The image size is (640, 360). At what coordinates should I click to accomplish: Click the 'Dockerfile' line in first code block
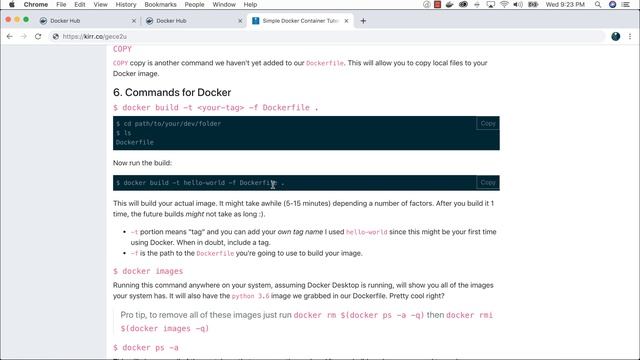tap(135, 142)
